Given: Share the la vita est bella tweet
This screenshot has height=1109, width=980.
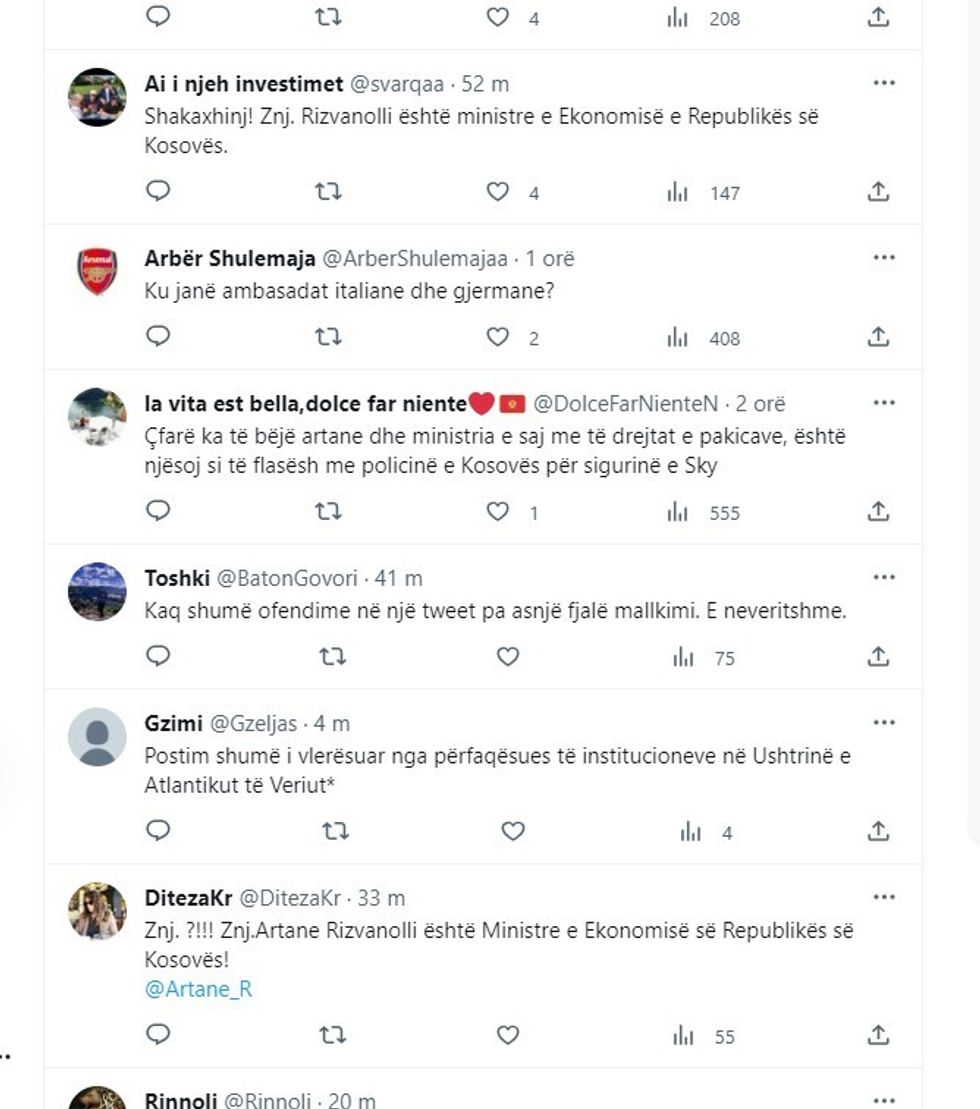Looking at the screenshot, I should click(878, 512).
